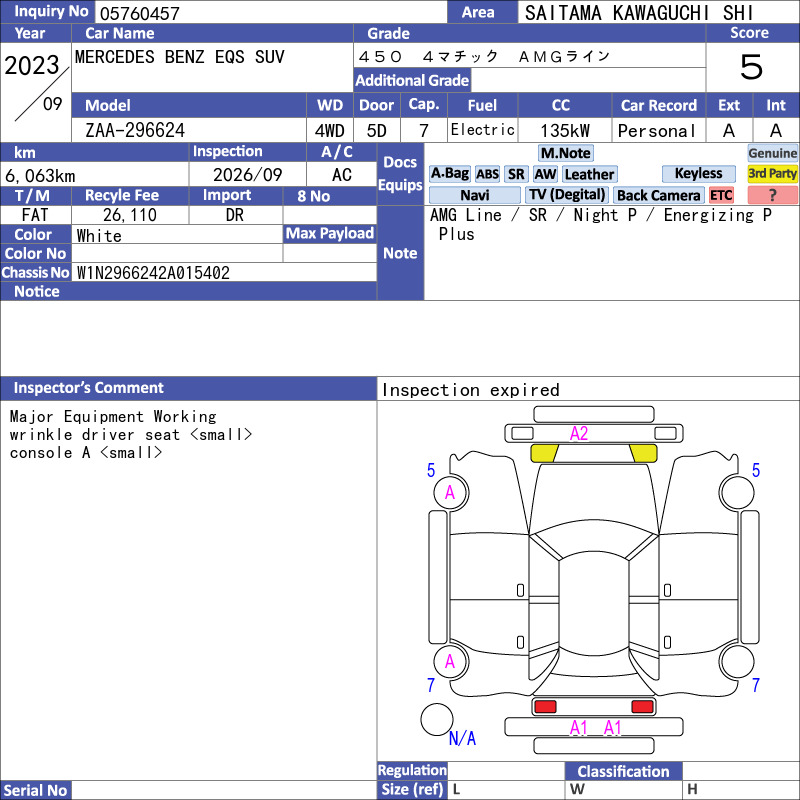800x800 pixels.
Task: Click the SR sunroof badge
Action: [x=516, y=174]
